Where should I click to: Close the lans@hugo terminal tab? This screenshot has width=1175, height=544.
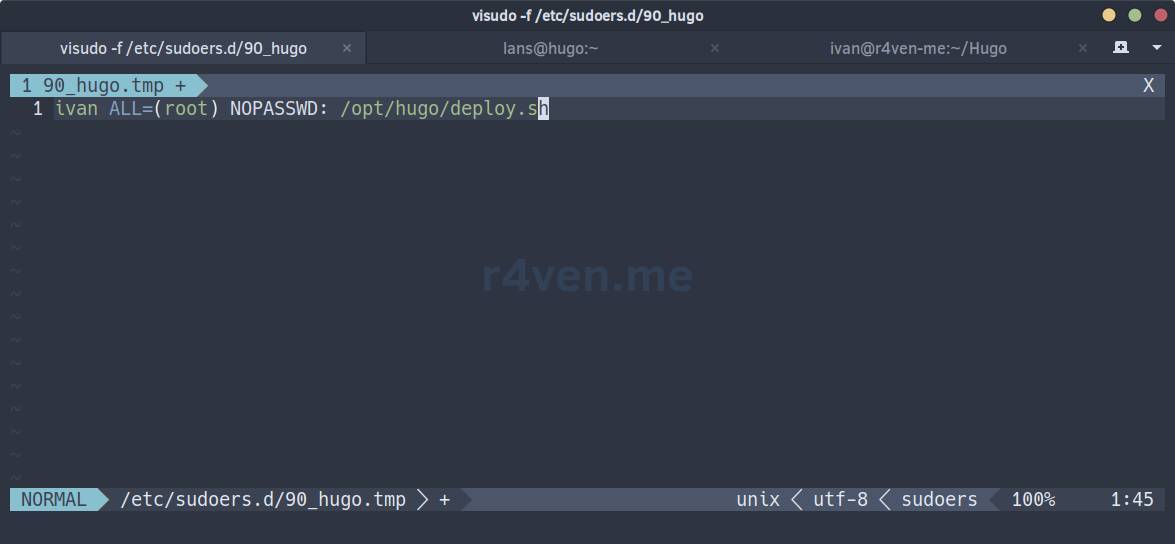coord(715,48)
